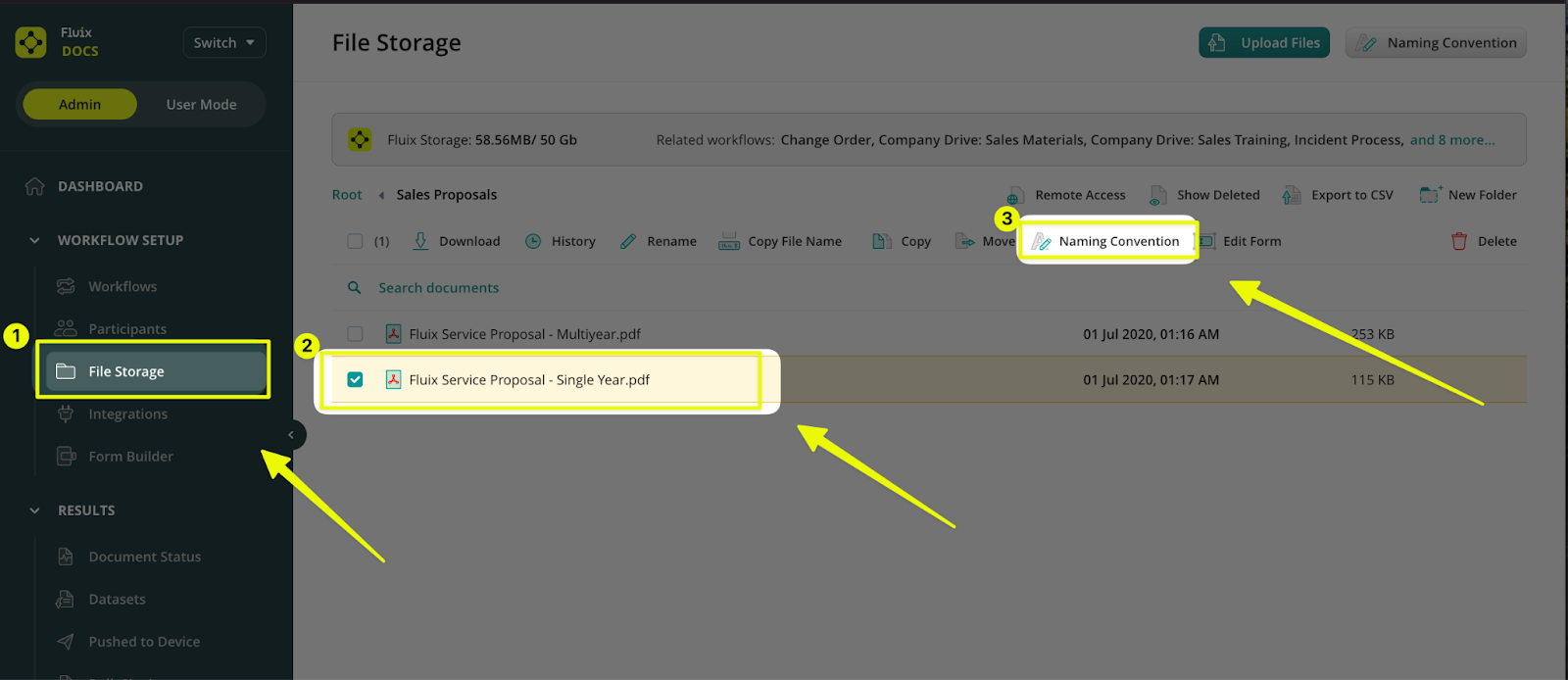Click the Export to CSV icon

tap(1292, 195)
